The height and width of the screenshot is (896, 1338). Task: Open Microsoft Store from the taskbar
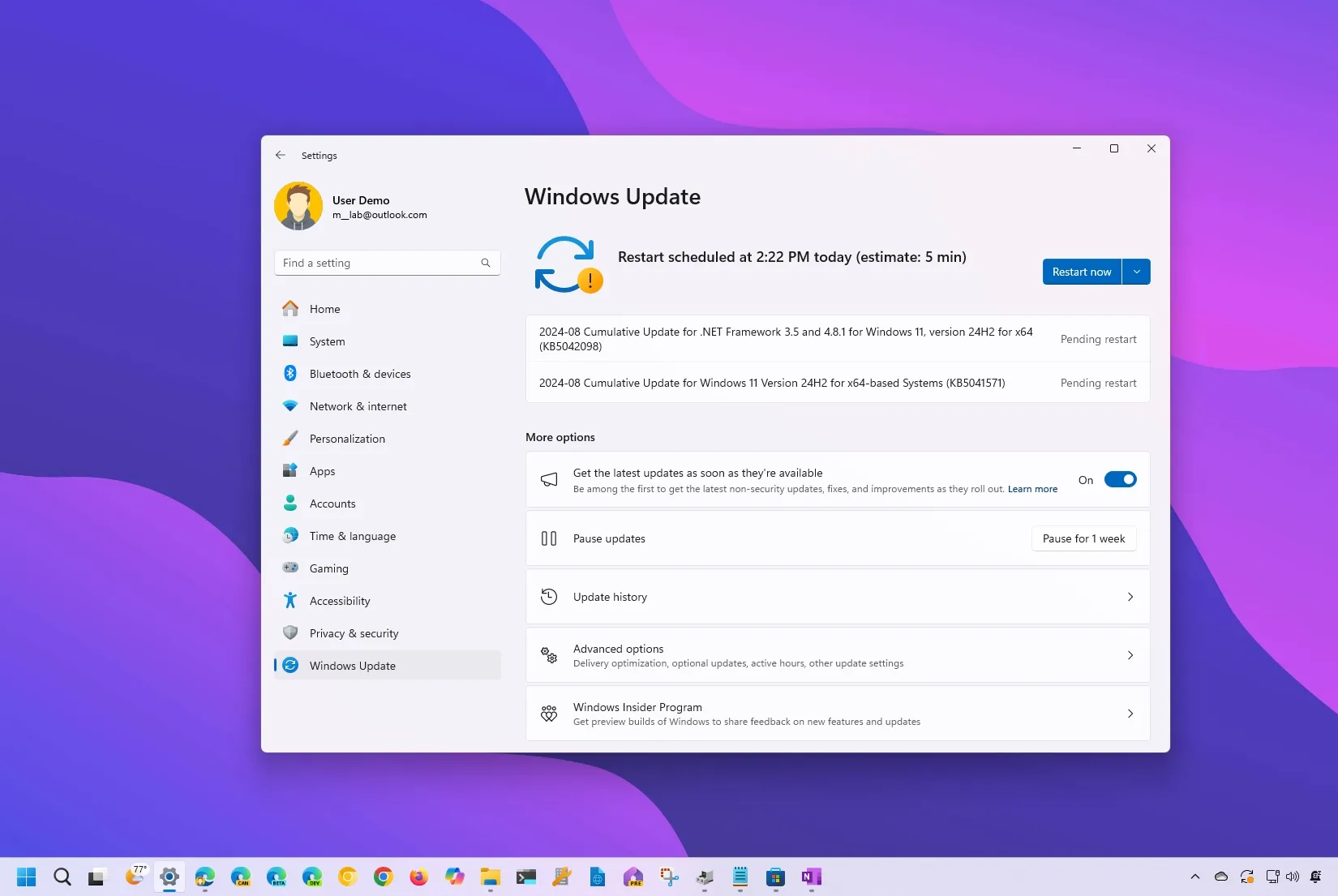click(x=776, y=877)
